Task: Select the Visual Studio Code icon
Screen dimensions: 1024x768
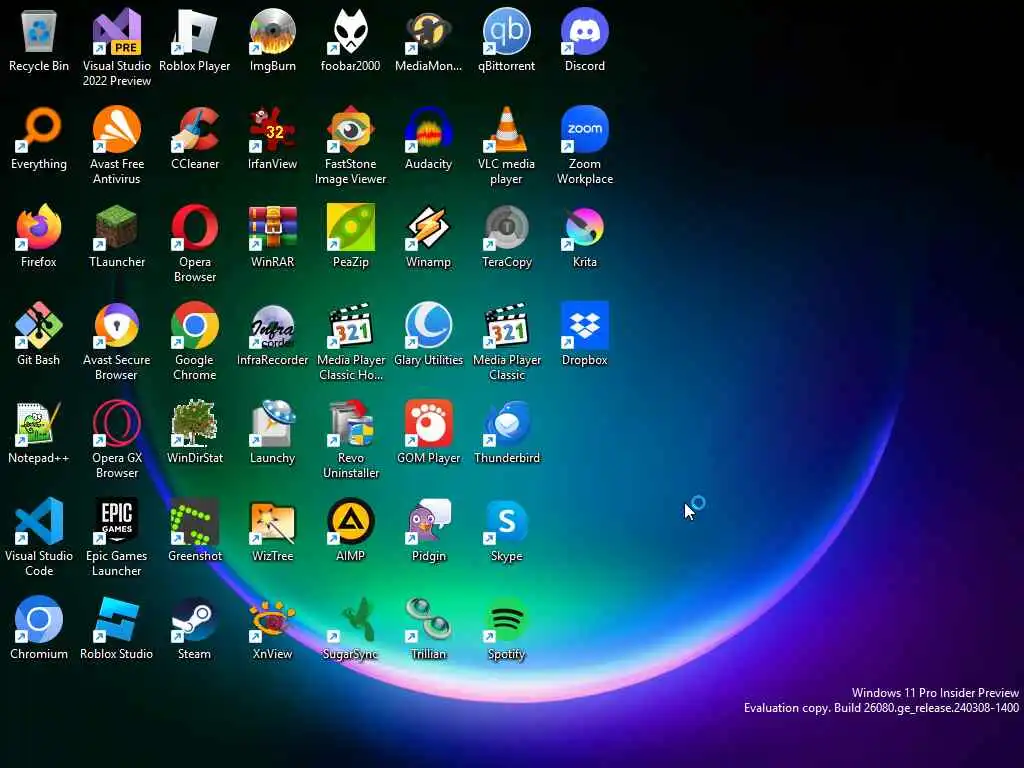Action: (x=39, y=521)
